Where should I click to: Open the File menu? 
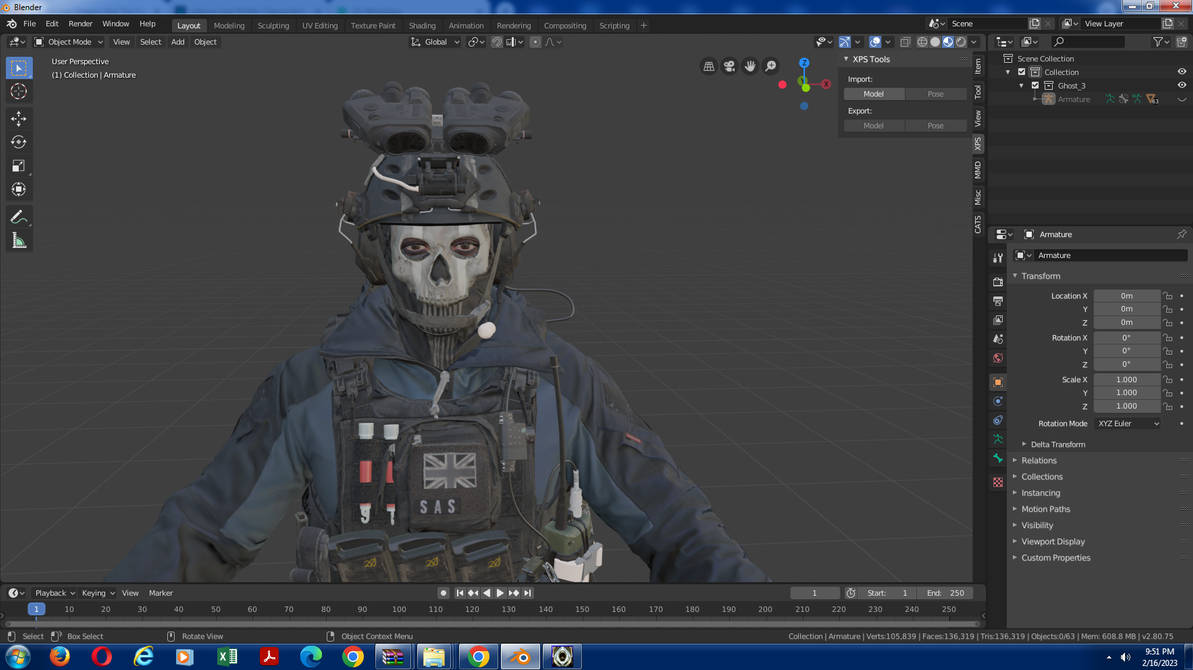point(30,24)
